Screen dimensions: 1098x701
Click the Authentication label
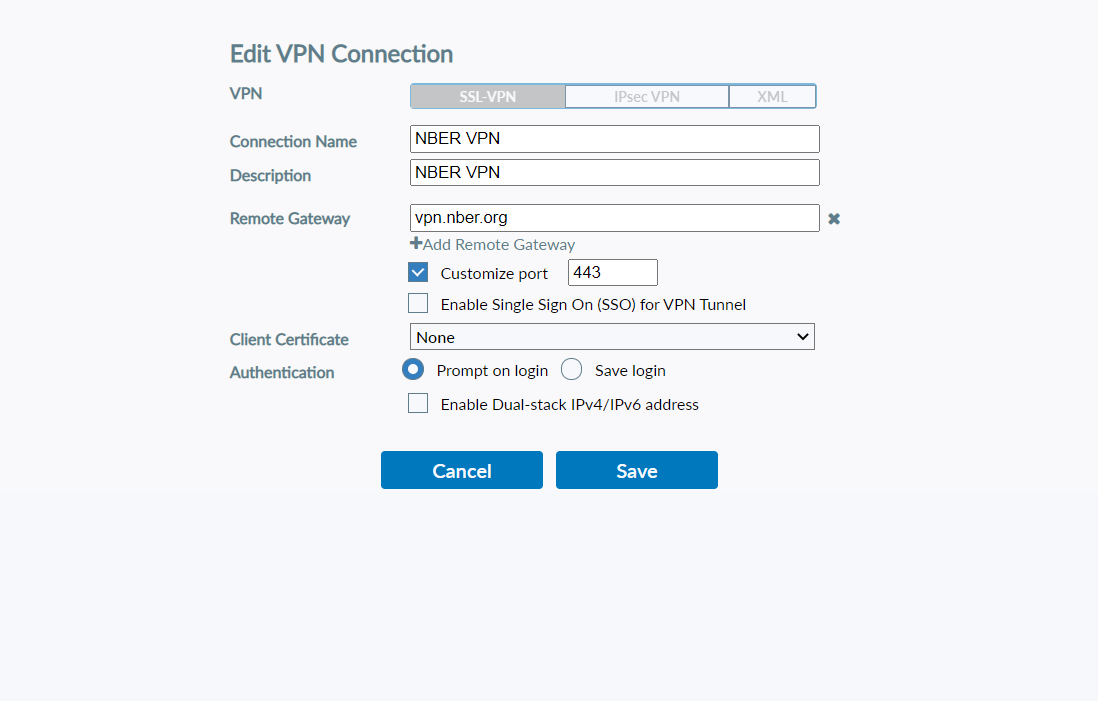point(282,373)
